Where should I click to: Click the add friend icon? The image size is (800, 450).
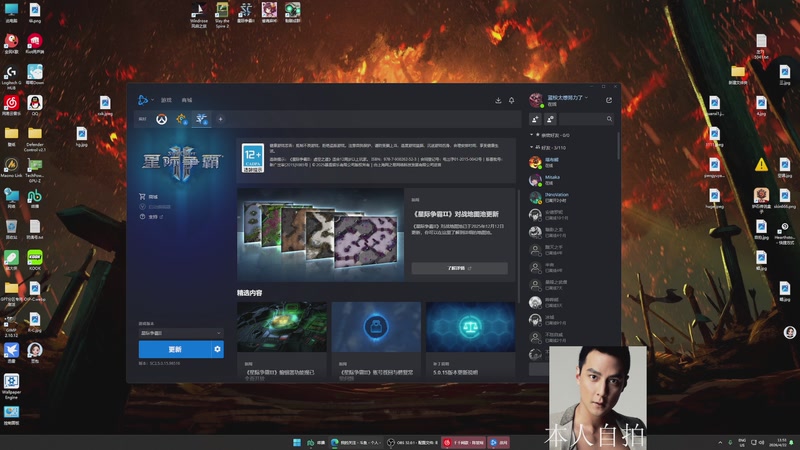(535, 119)
